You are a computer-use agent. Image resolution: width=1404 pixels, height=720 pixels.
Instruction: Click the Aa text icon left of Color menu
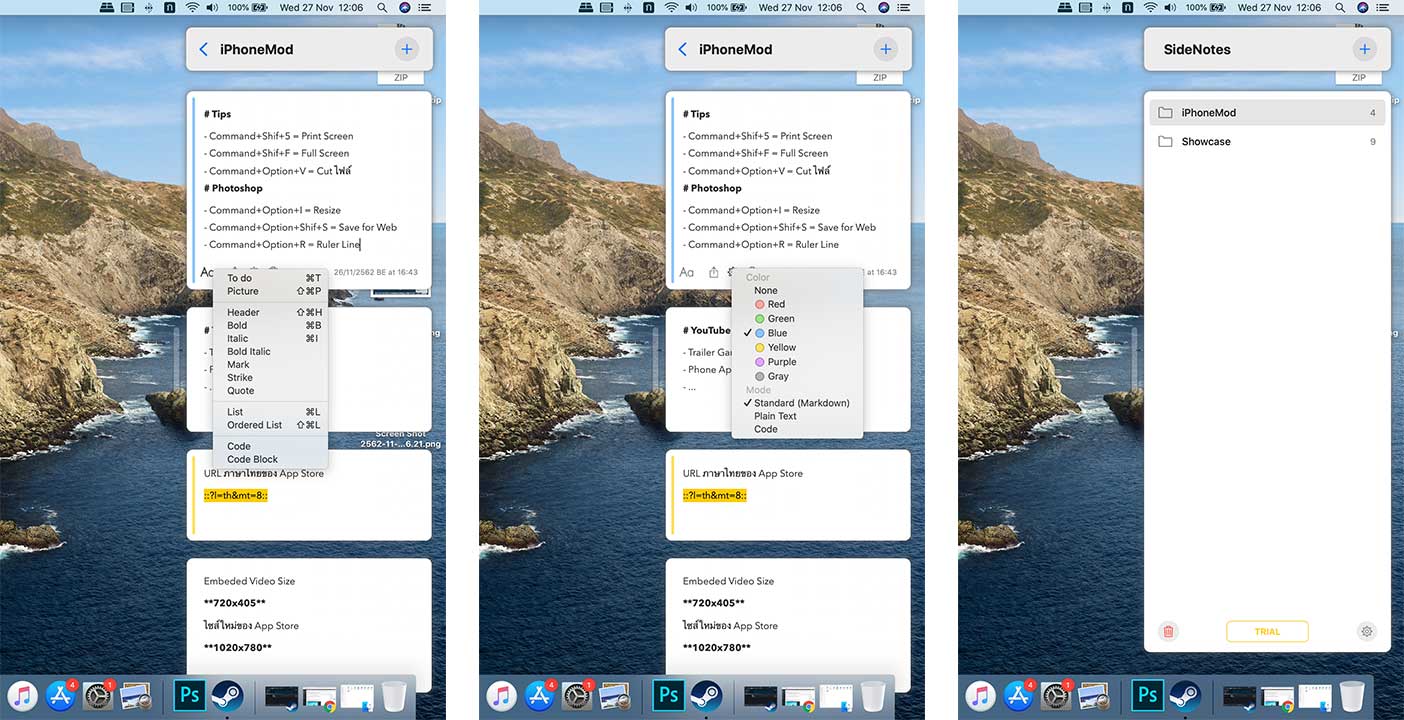[687, 272]
